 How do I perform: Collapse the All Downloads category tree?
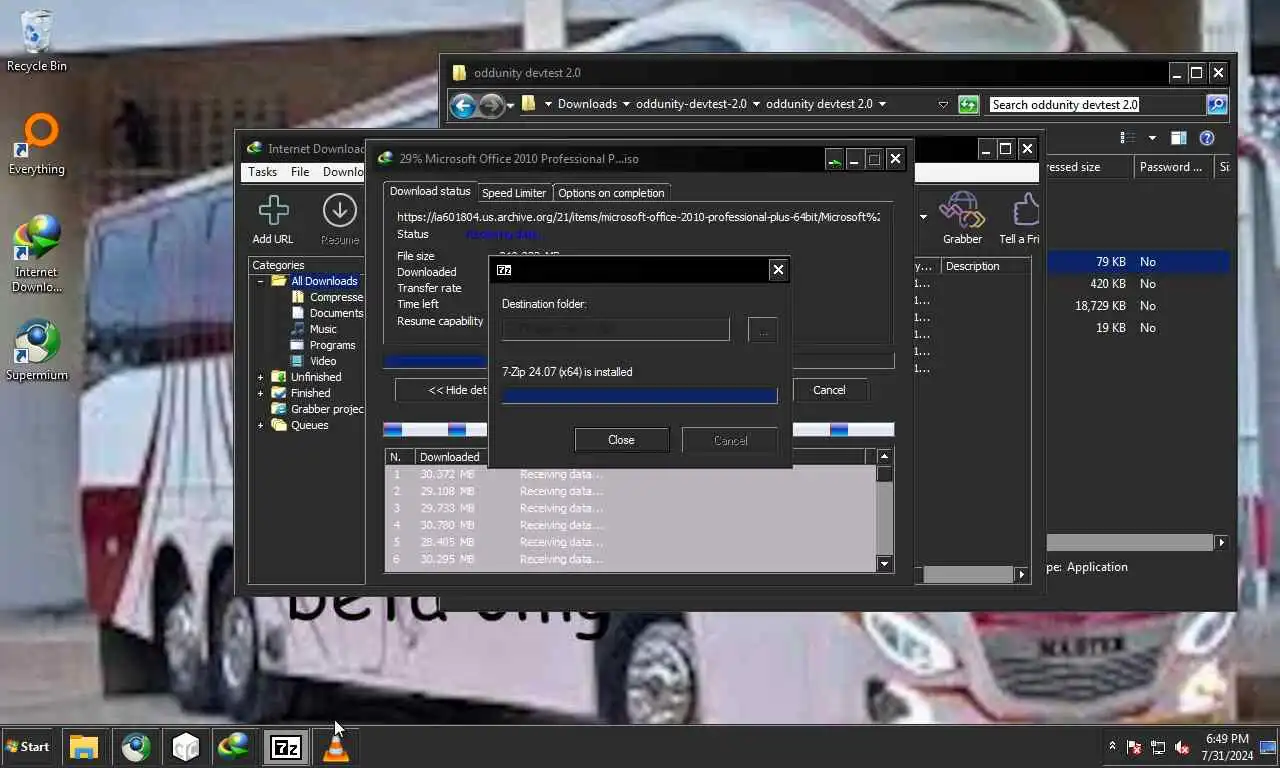(x=261, y=281)
